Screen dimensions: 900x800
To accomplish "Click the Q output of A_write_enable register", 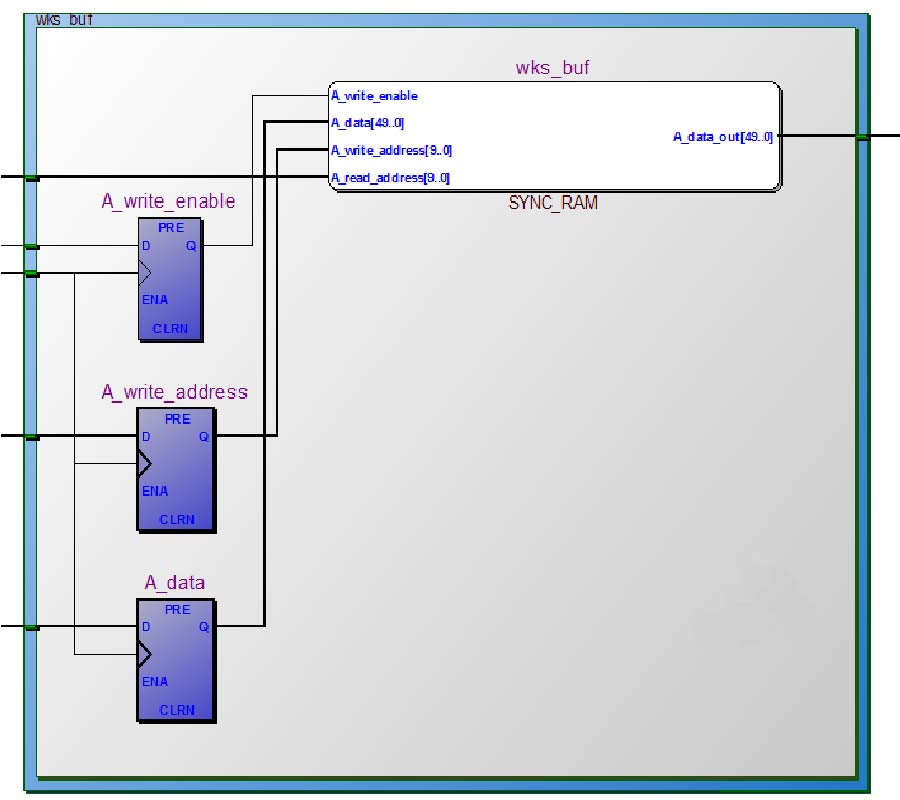I will click(191, 246).
